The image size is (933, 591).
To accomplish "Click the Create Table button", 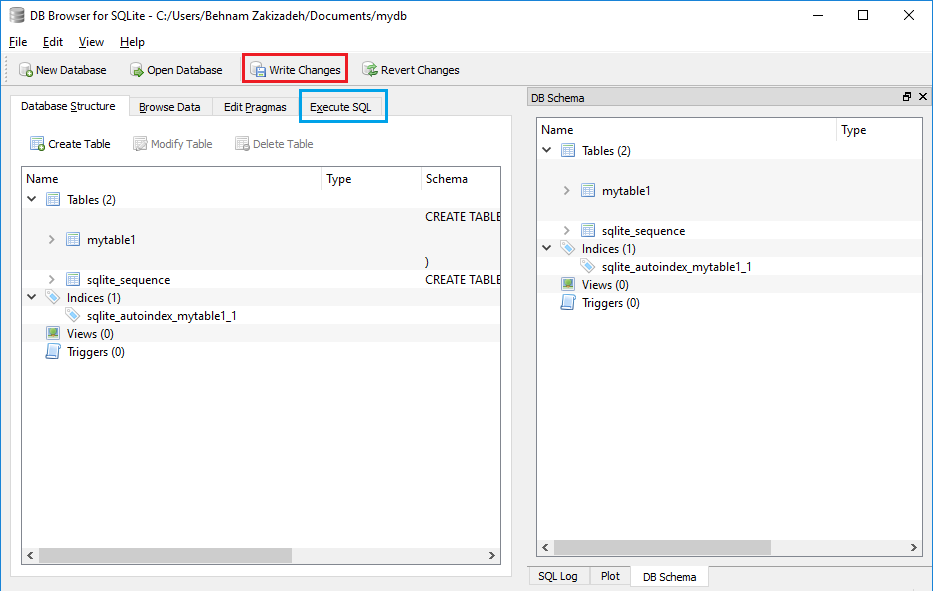I will click(x=70, y=144).
